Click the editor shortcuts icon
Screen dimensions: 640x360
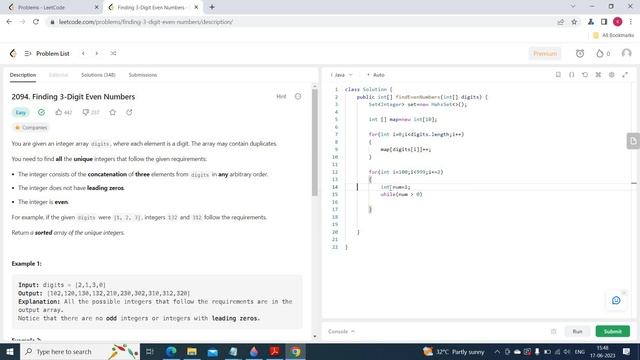(598, 75)
